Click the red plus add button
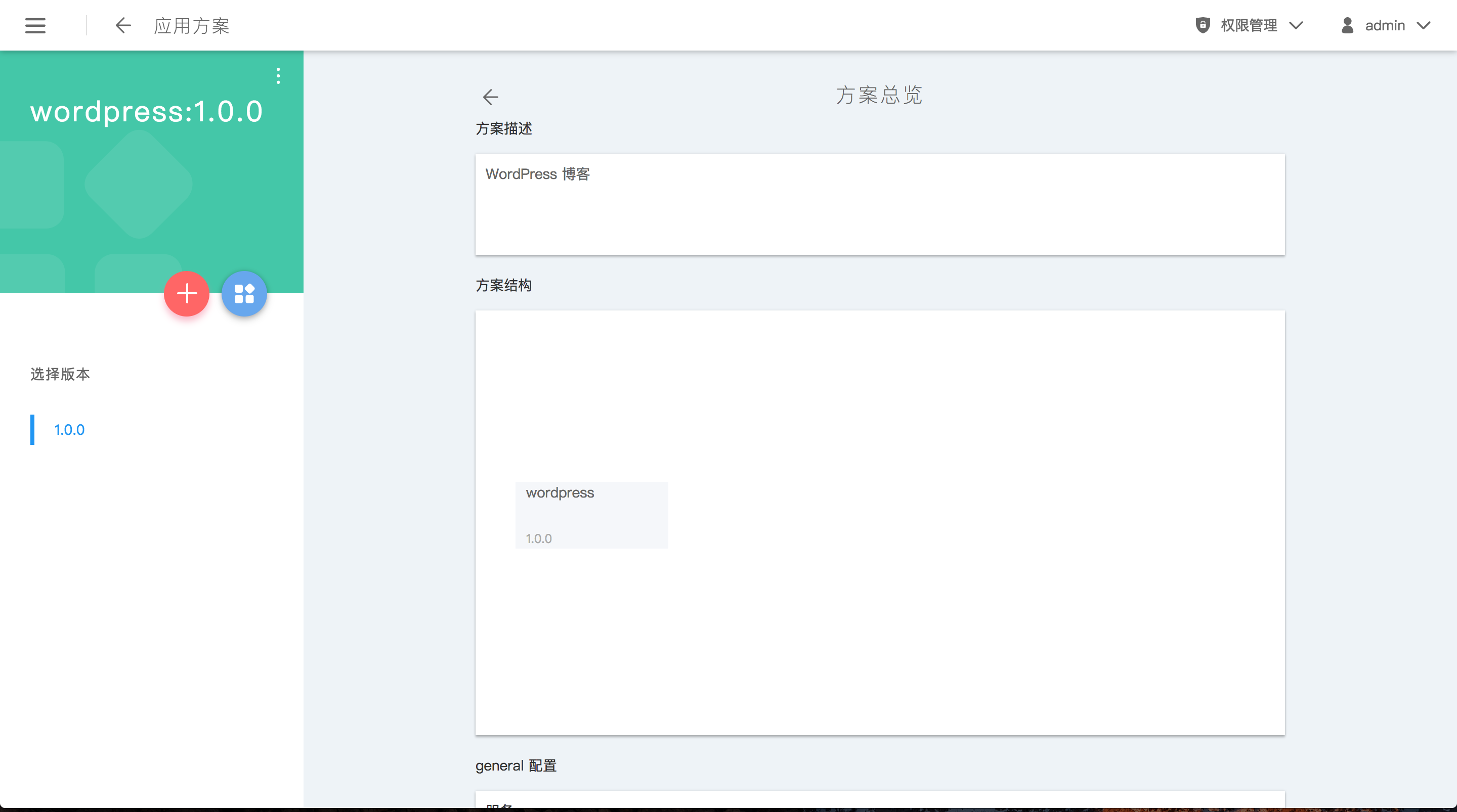1457x812 pixels. point(187,293)
